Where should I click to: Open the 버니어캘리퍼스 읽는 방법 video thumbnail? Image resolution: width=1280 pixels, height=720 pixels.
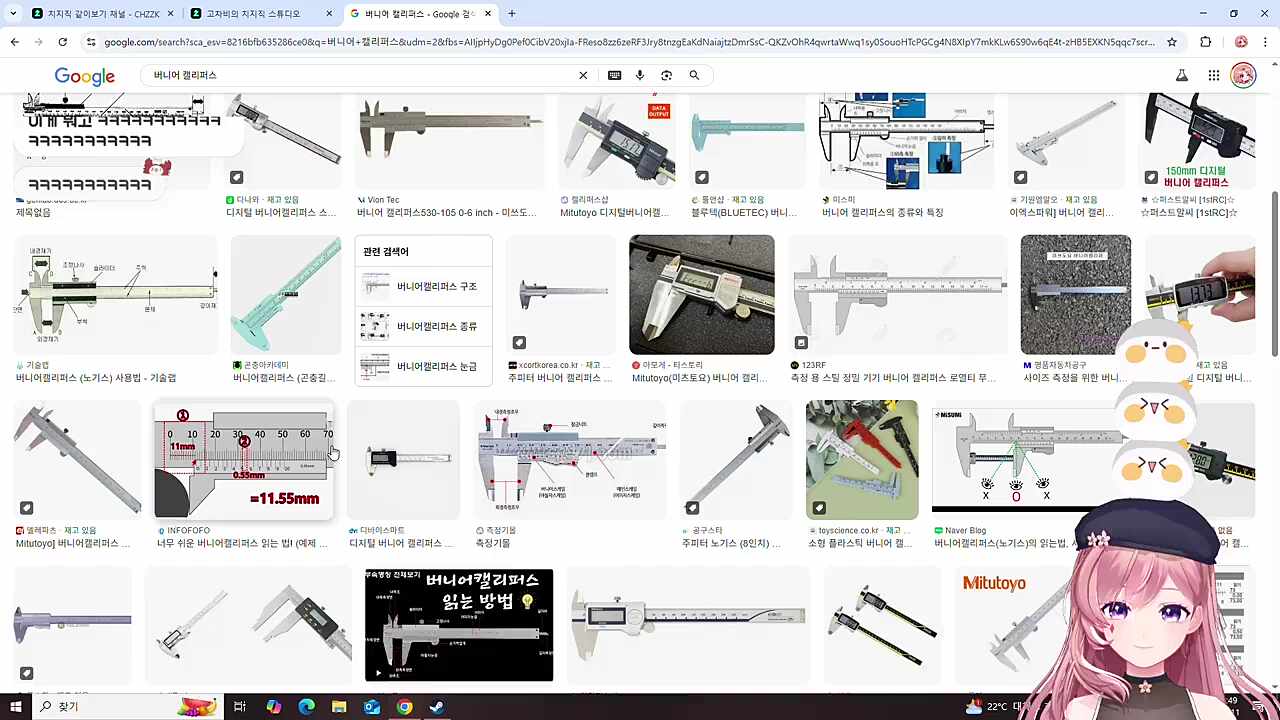point(459,625)
